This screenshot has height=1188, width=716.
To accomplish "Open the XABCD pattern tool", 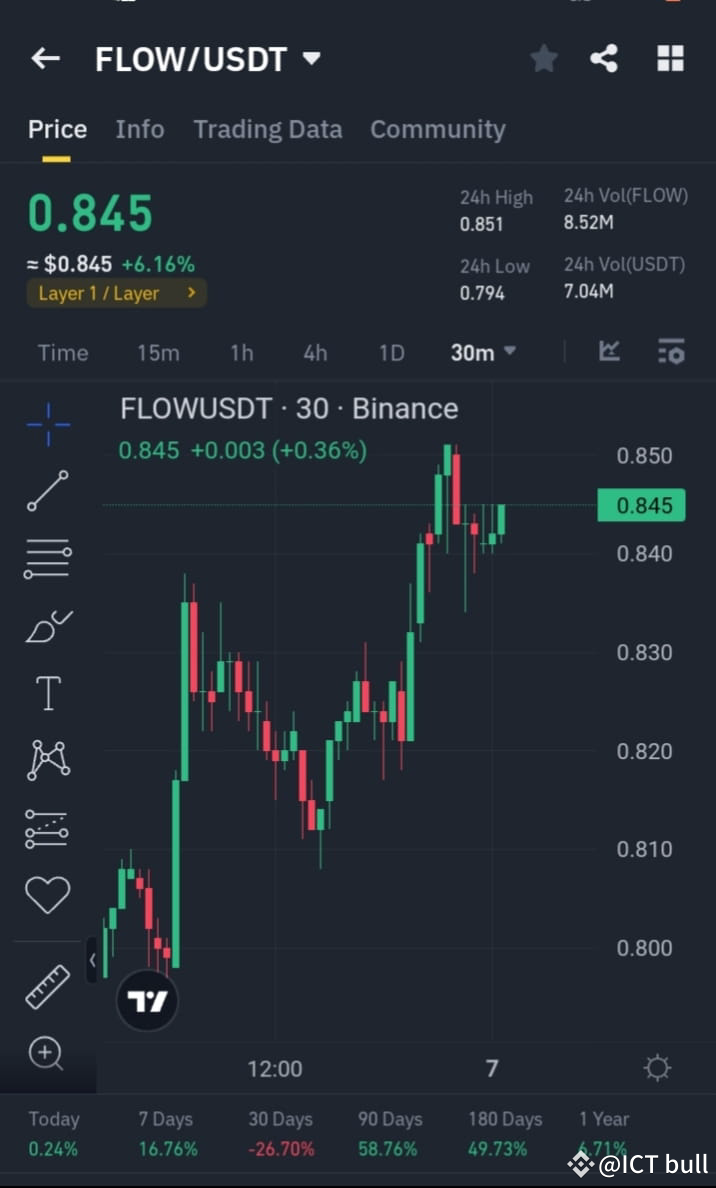I will [x=47, y=759].
